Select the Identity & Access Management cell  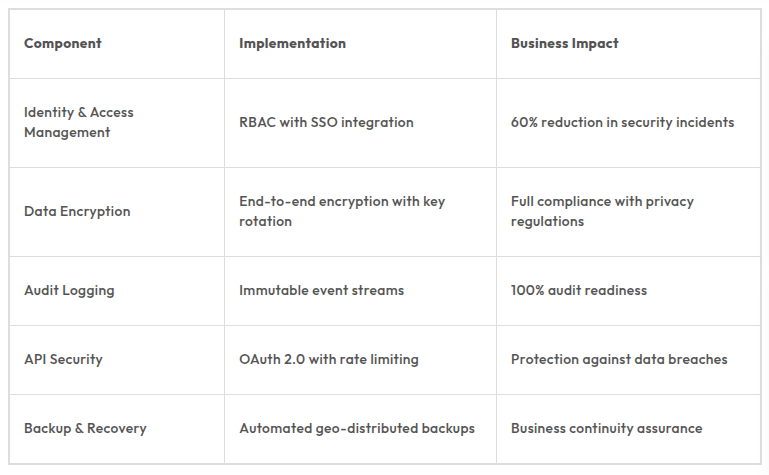tap(79, 122)
